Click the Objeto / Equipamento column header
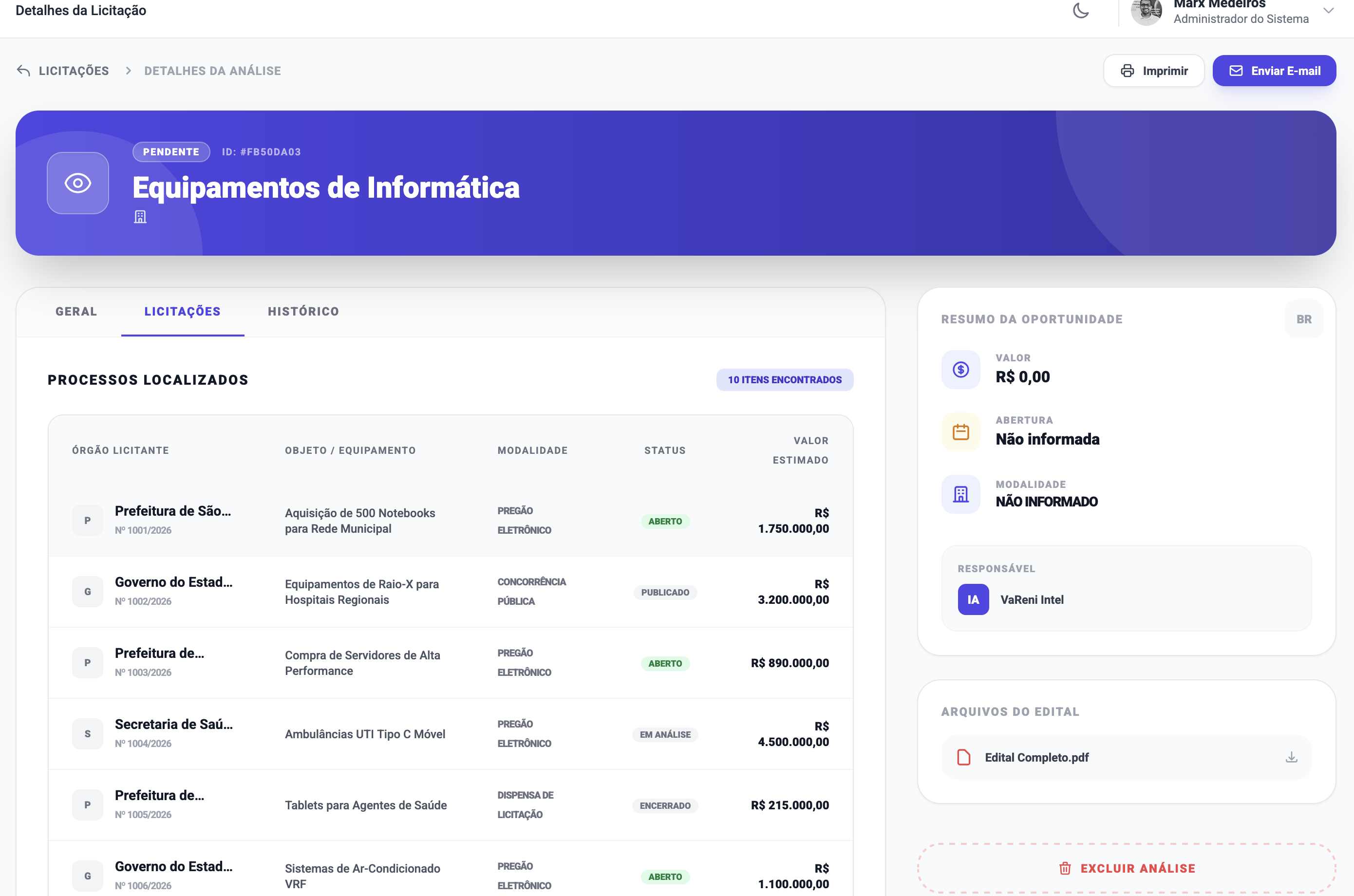 point(350,450)
